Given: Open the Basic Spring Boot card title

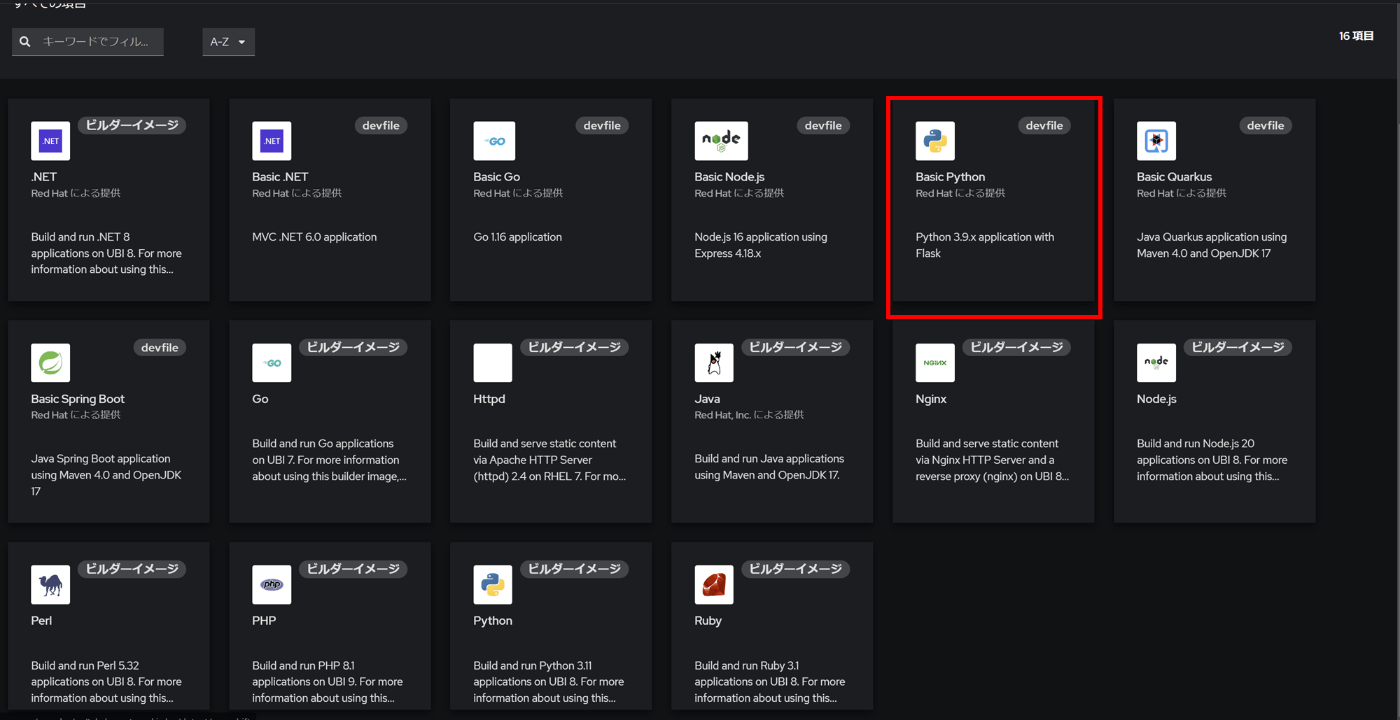Looking at the screenshot, I should coord(78,399).
